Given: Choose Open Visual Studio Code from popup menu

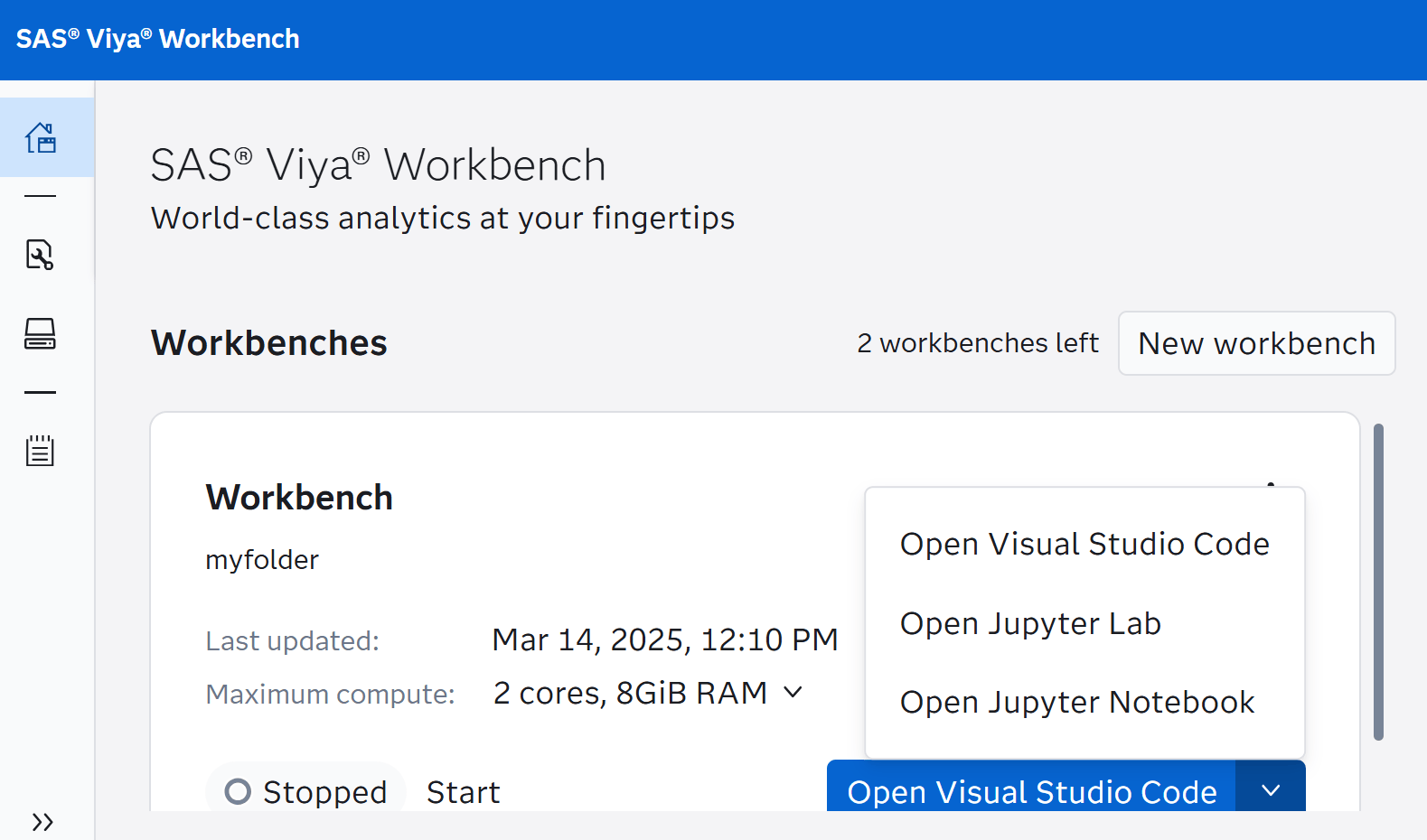Looking at the screenshot, I should point(1084,544).
